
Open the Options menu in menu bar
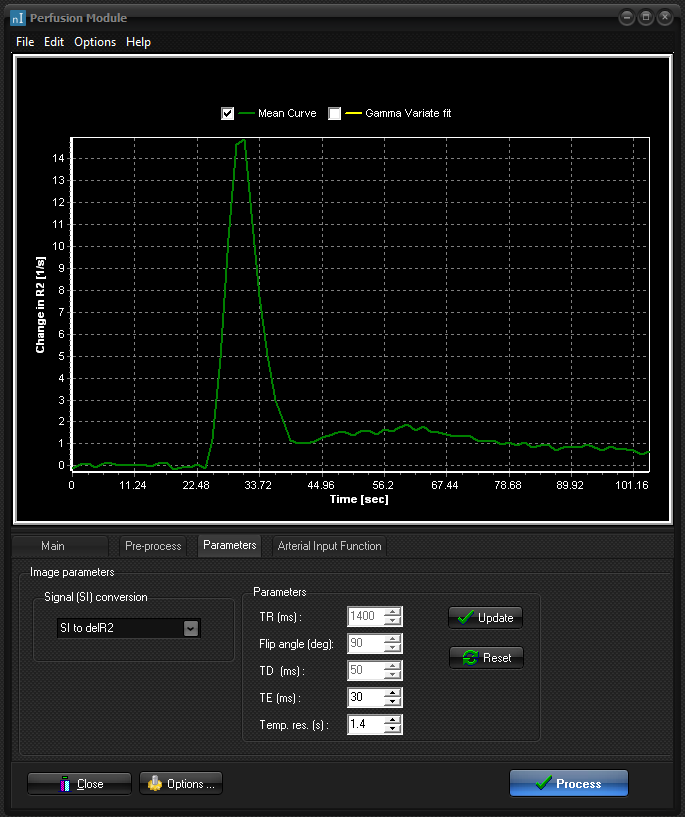pyautogui.click(x=95, y=42)
